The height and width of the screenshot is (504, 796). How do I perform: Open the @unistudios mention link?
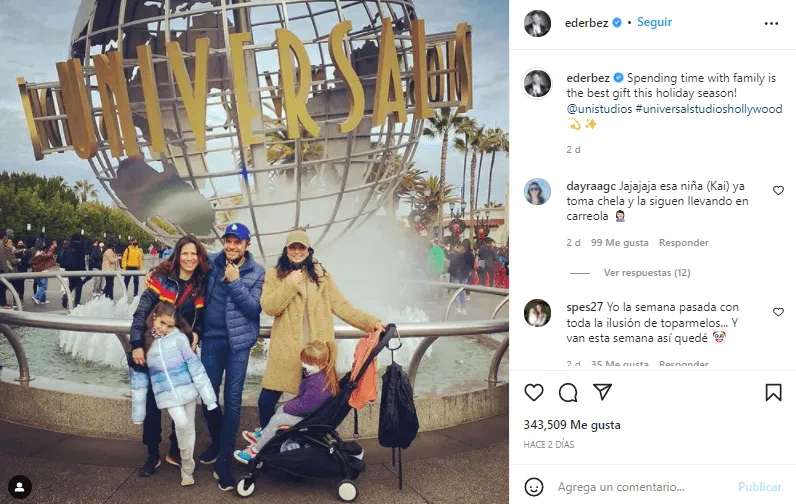(x=599, y=109)
